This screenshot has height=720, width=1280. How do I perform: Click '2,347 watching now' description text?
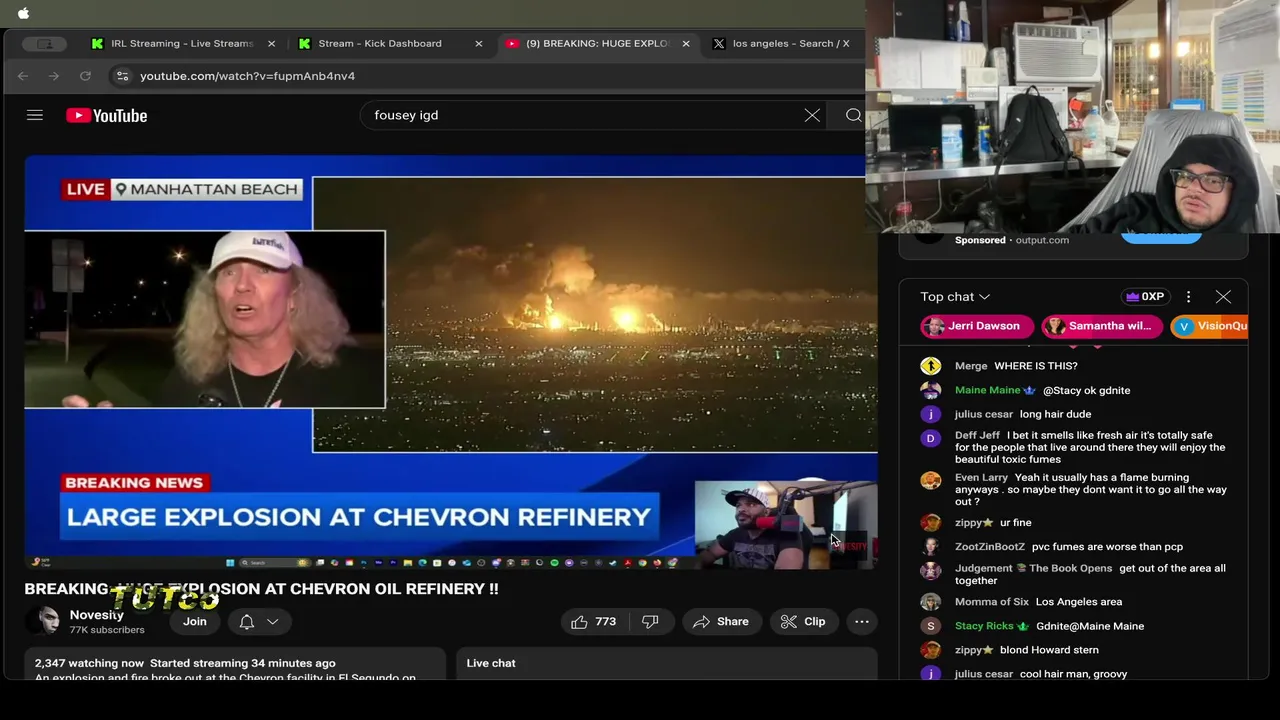89,663
